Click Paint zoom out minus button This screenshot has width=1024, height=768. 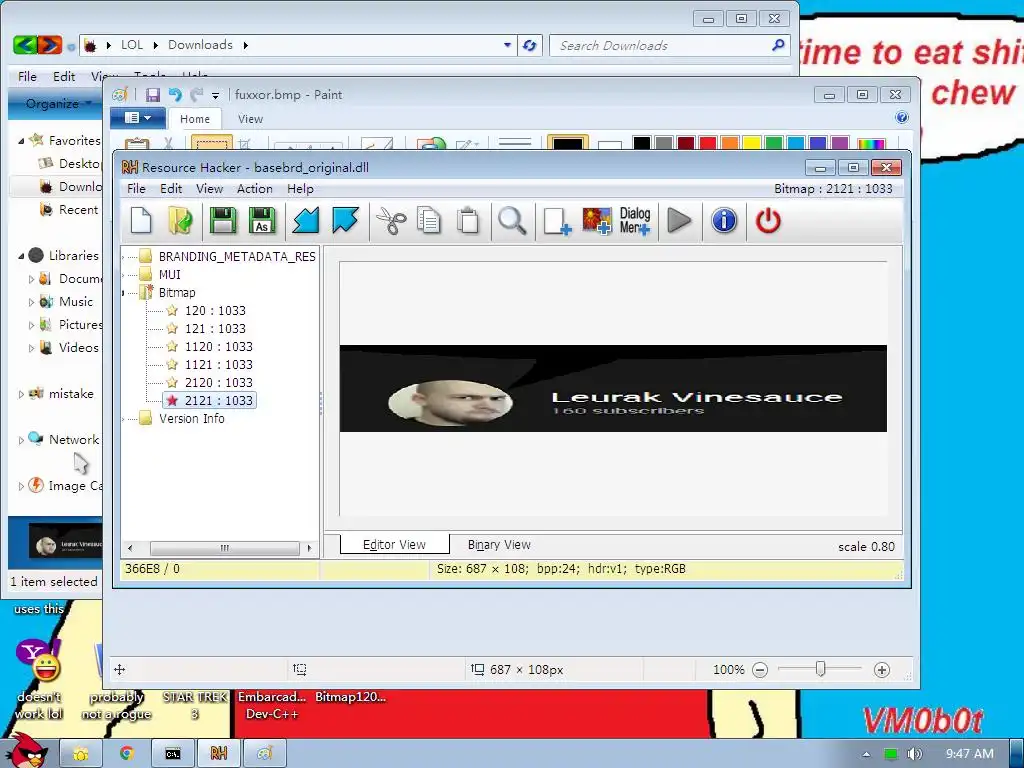coord(760,670)
